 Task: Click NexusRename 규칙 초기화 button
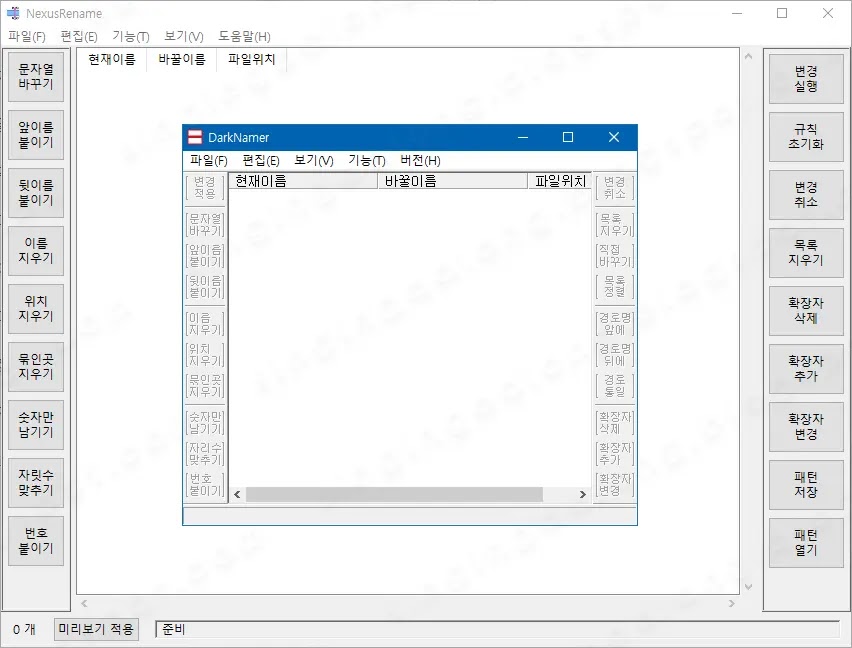coord(806,137)
